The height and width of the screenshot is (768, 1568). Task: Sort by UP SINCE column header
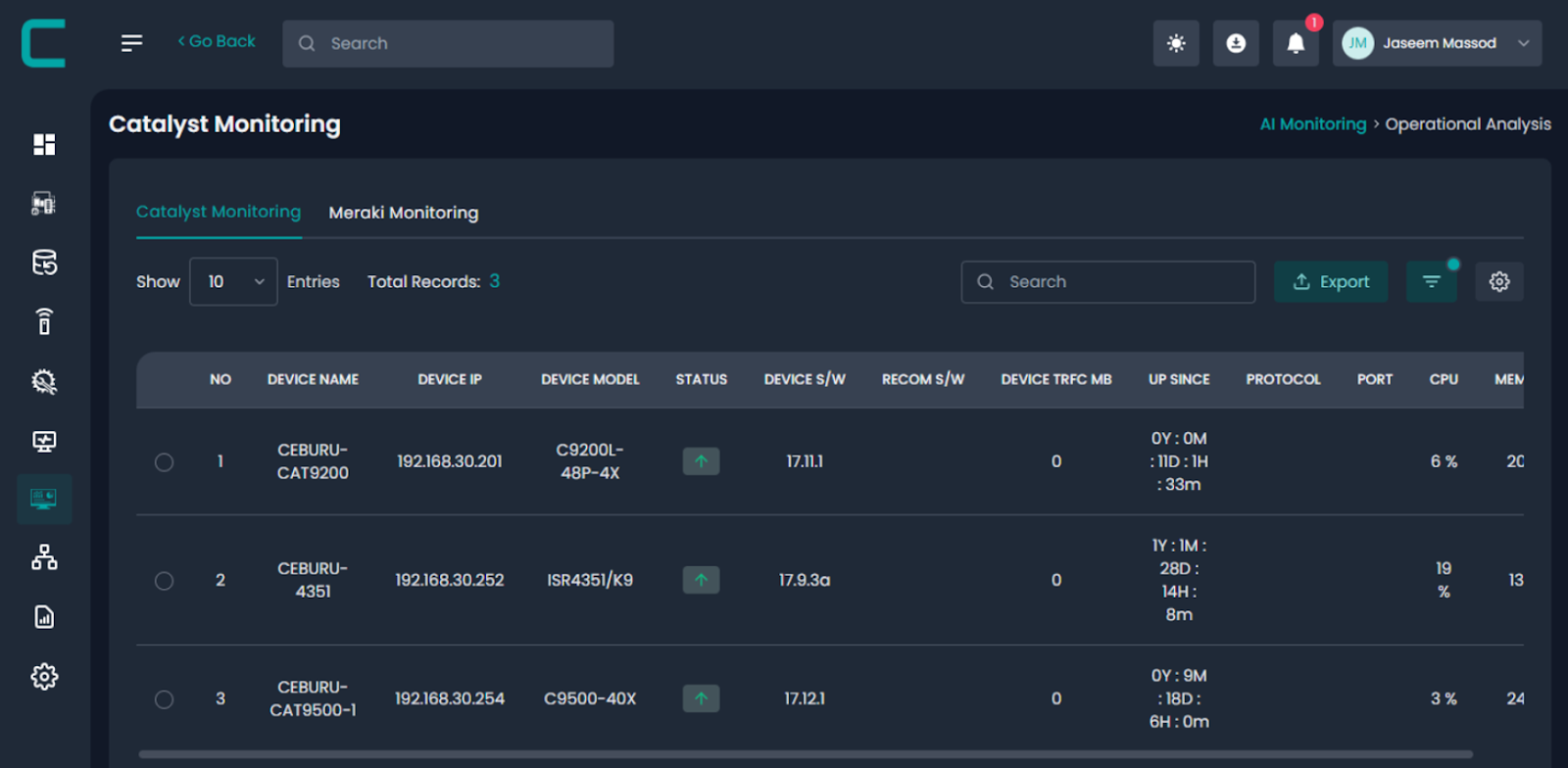1179,379
